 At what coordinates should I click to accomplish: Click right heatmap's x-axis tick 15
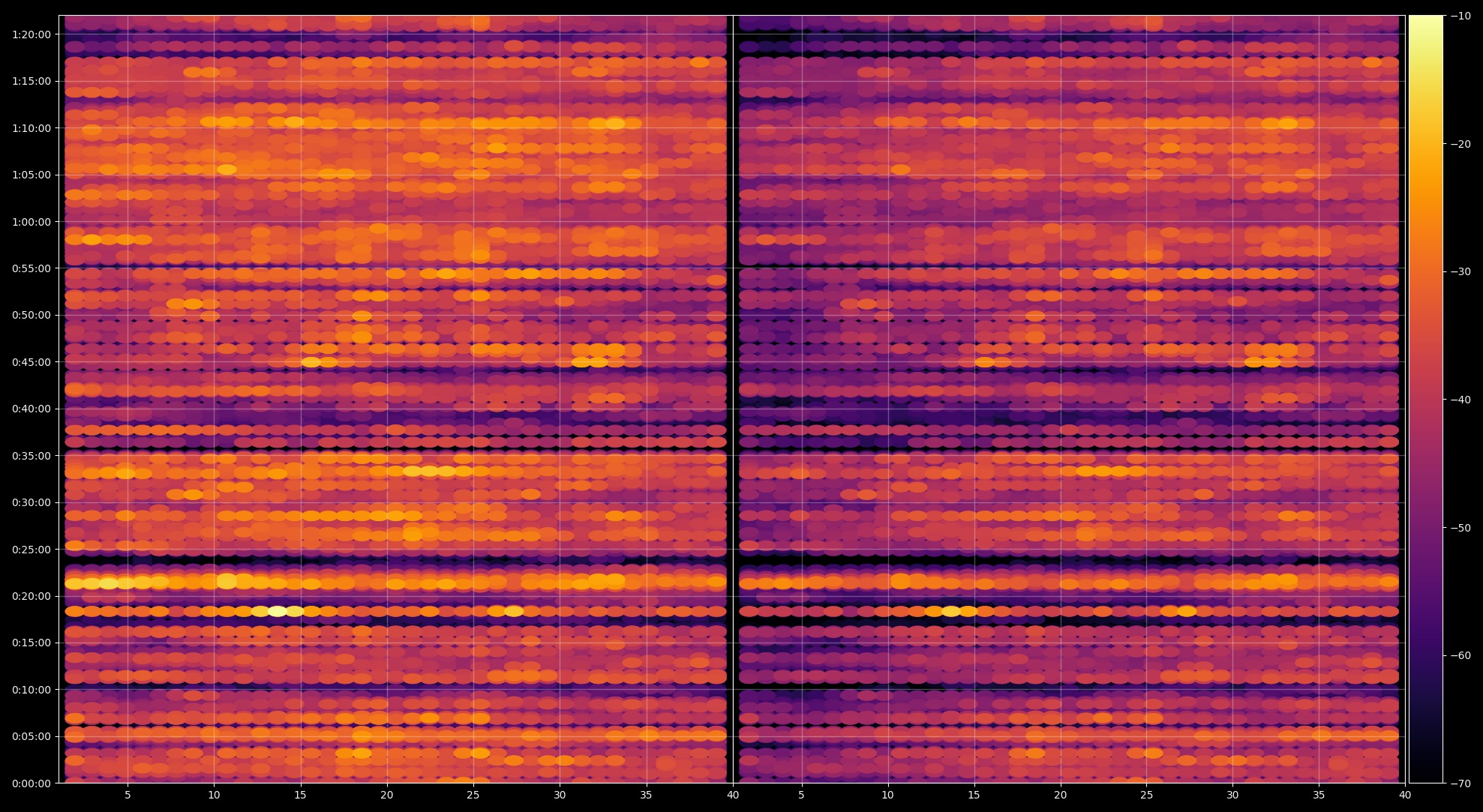(x=974, y=795)
